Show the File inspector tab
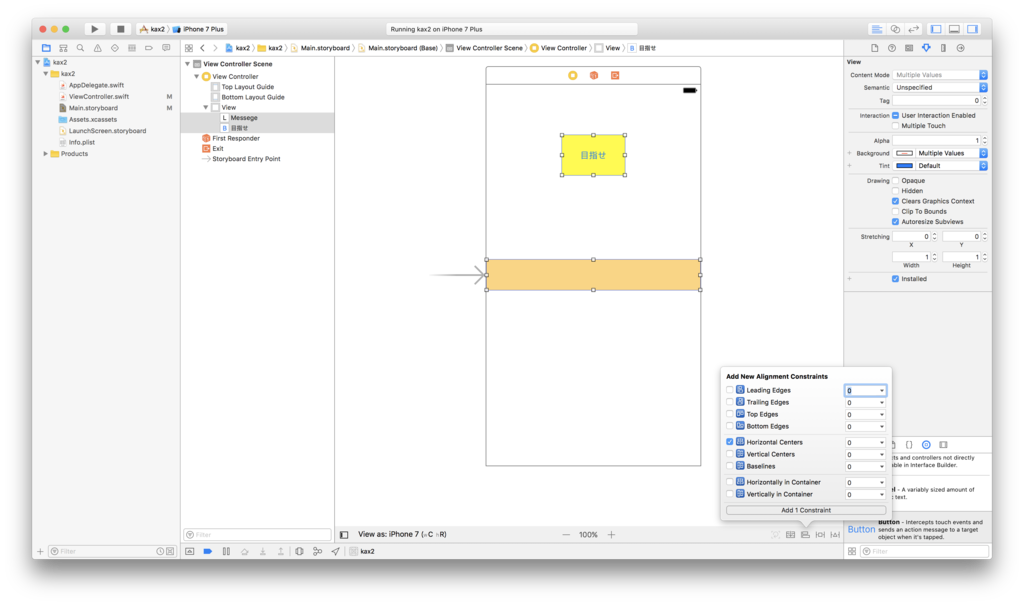This screenshot has width=1024, height=605. (874, 48)
